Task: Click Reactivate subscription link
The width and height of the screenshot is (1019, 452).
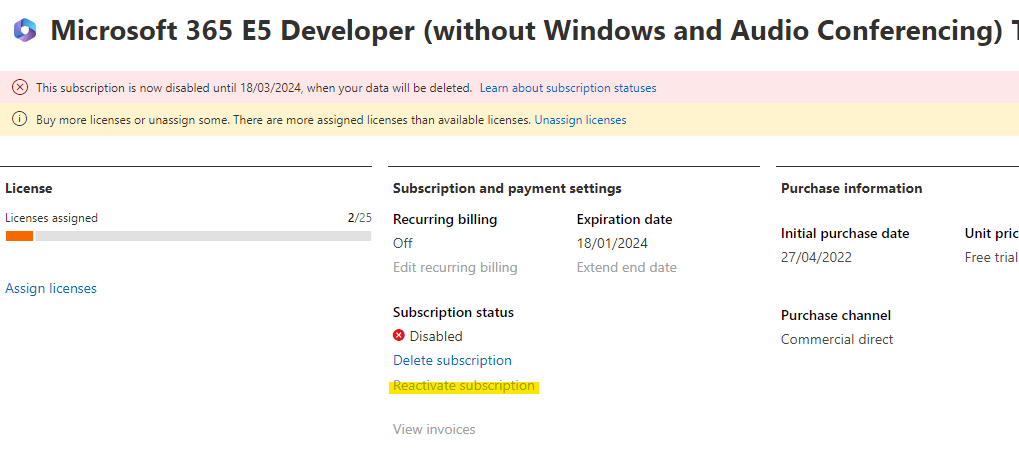Action: (x=464, y=386)
